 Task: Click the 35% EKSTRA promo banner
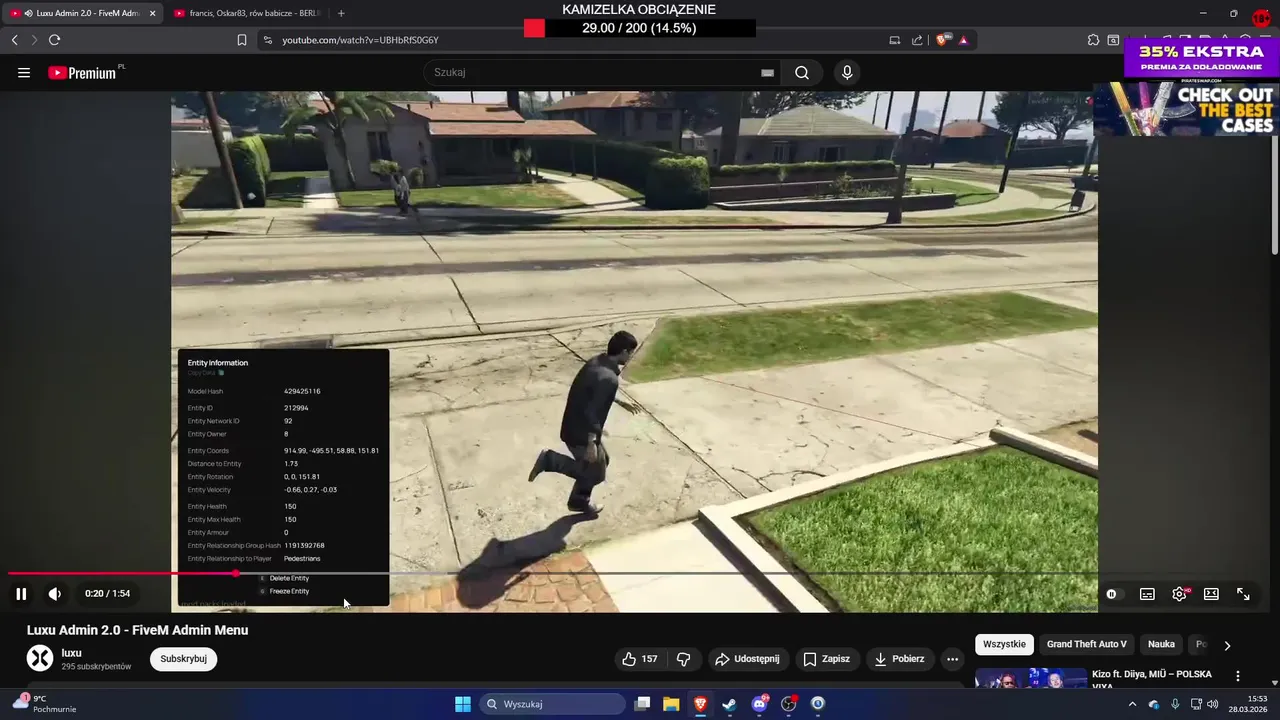[x=1201, y=59]
